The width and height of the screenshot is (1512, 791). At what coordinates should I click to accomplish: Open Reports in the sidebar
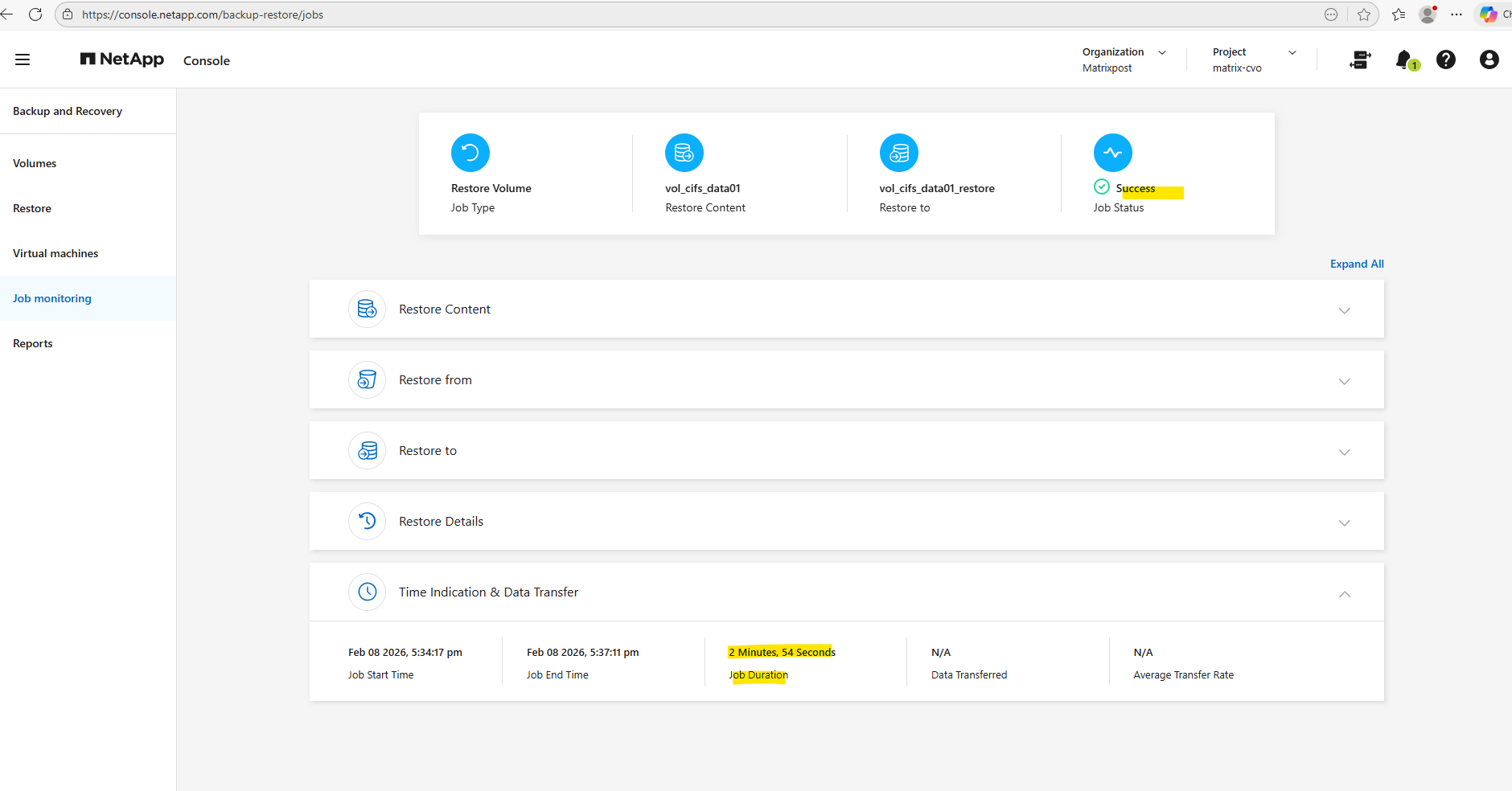(x=33, y=343)
